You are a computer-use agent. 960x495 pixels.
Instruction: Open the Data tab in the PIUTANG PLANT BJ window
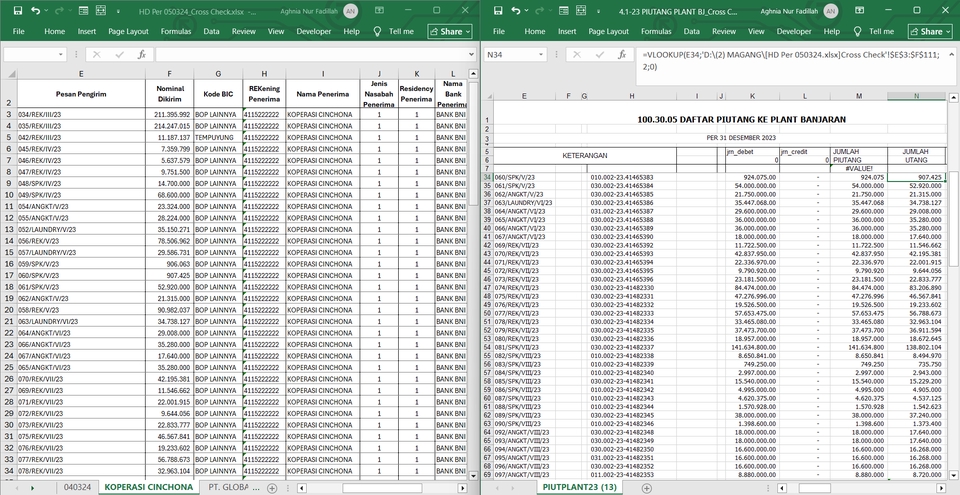click(691, 31)
